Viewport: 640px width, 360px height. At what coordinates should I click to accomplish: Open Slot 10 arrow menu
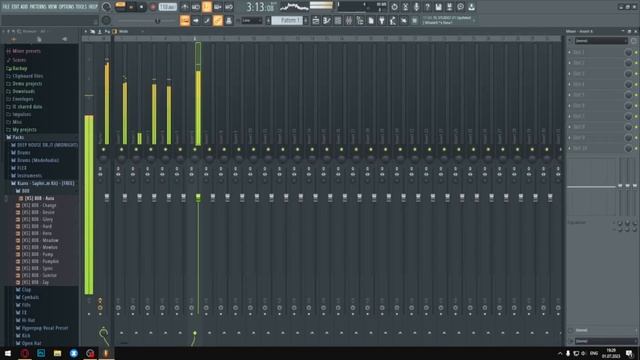[x=570, y=148]
